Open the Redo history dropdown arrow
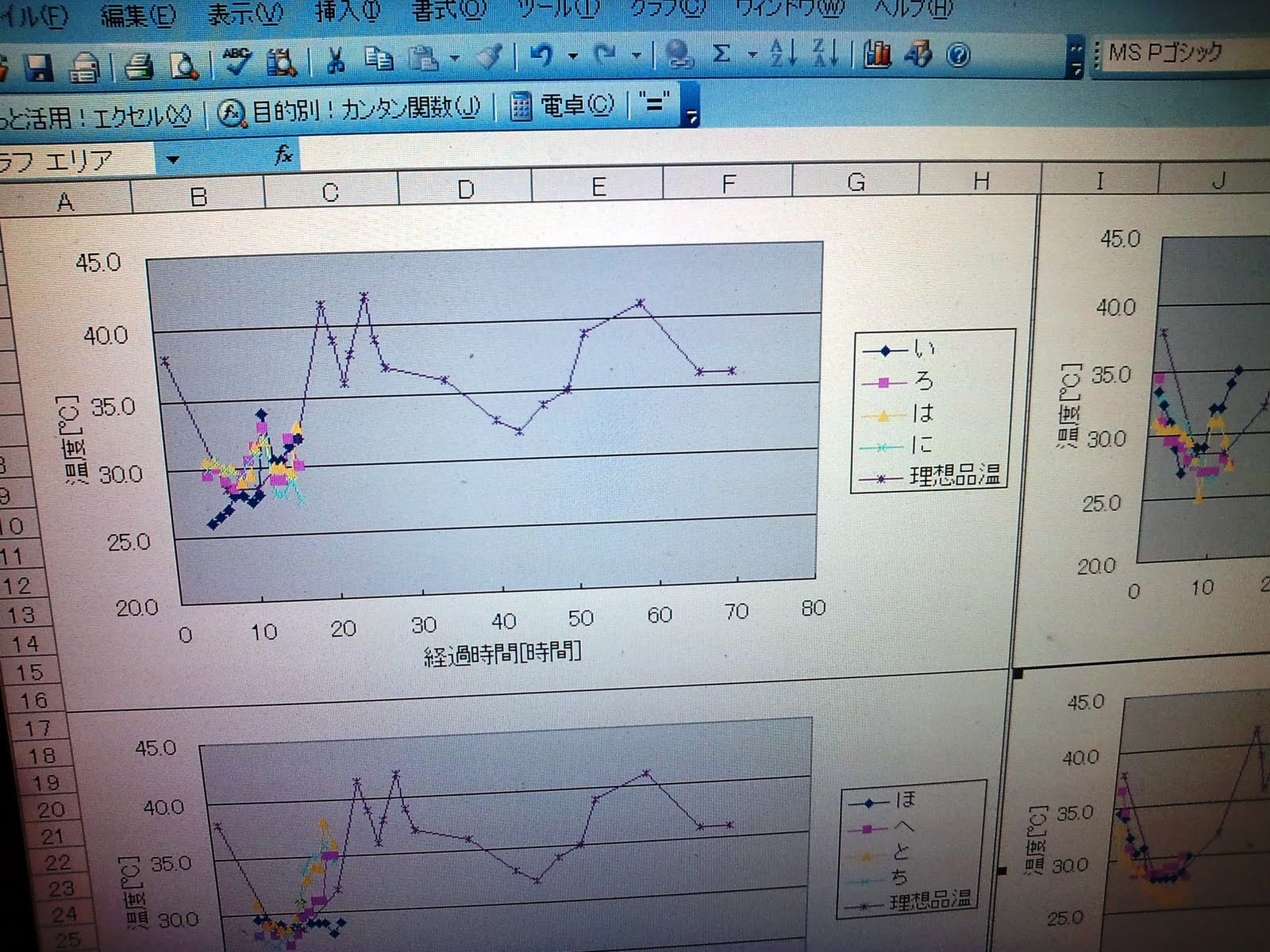The height and width of the screenshot is (952, 1270). point(636,55)
